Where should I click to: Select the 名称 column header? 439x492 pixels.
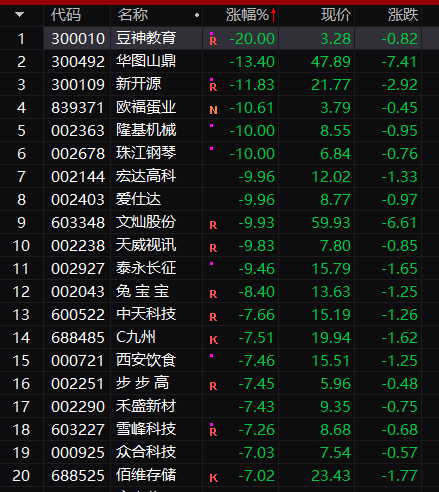(x=133, y=15)
